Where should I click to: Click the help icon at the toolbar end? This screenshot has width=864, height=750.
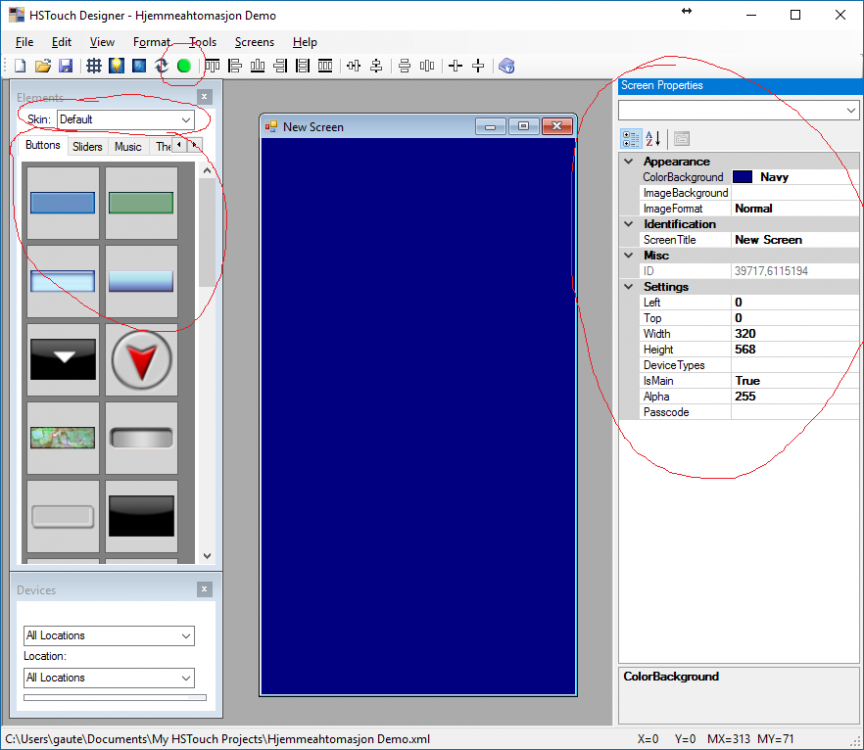point(506,66)
